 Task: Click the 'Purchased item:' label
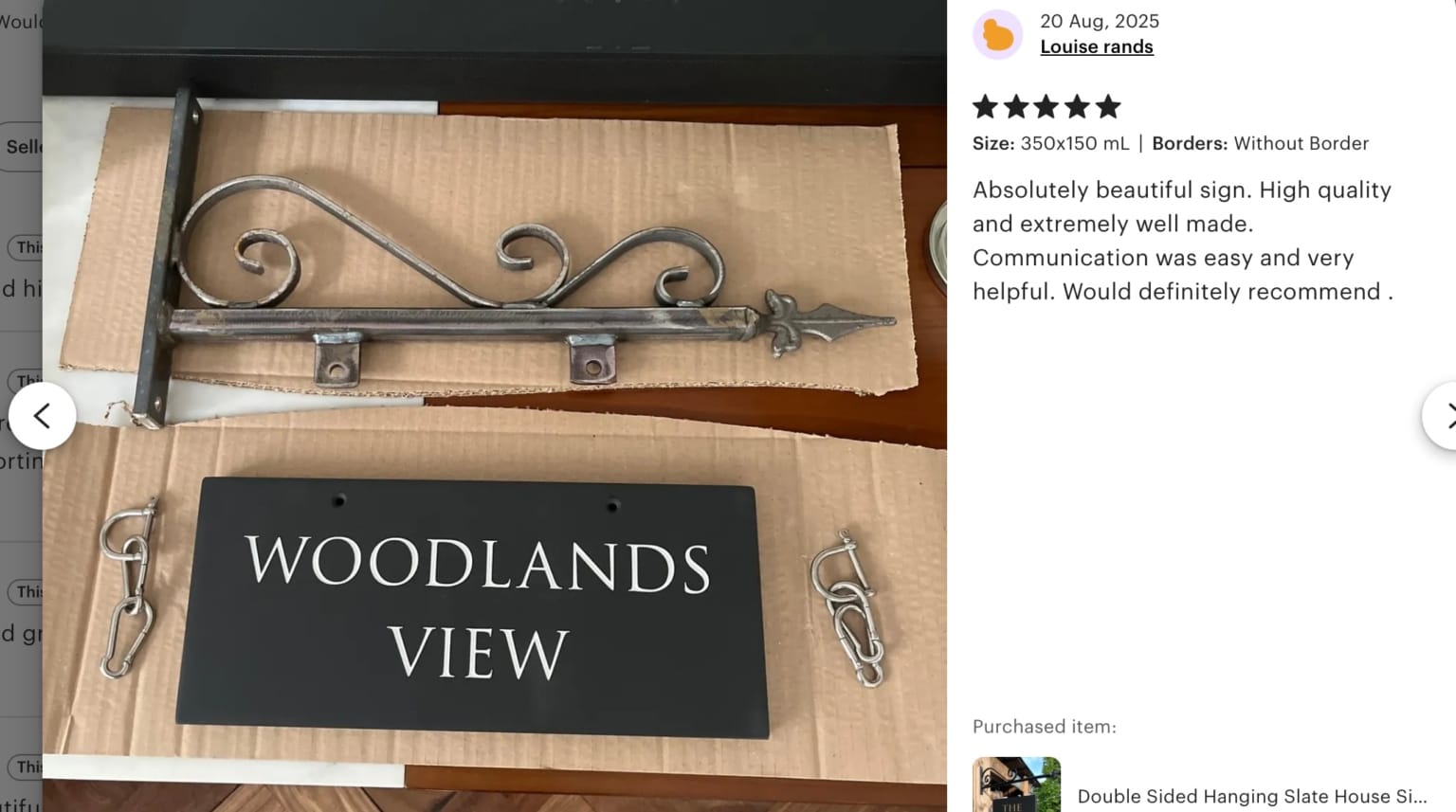1045,727
